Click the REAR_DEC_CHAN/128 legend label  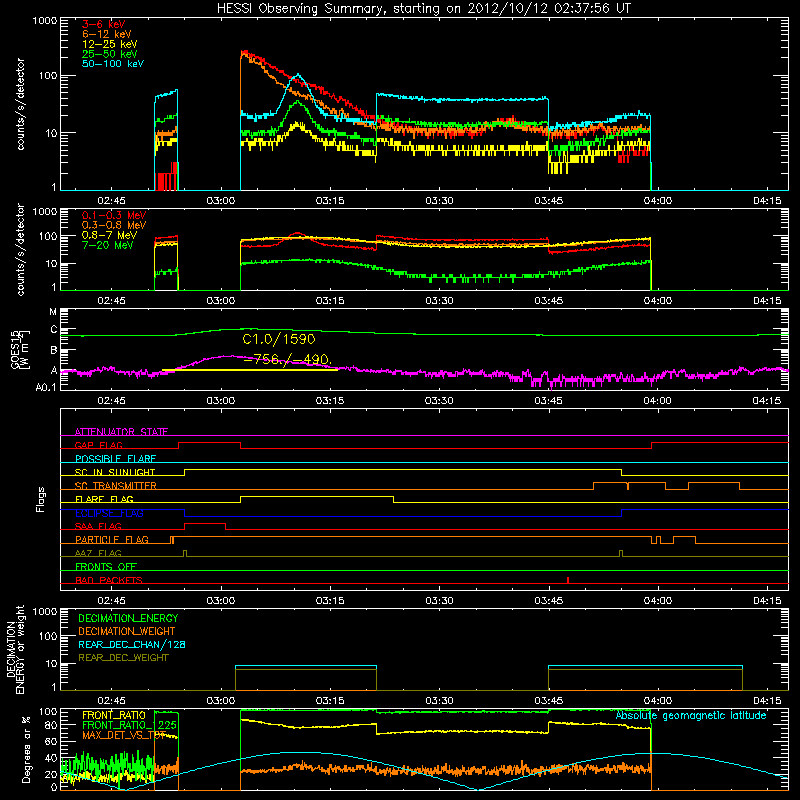132,644
